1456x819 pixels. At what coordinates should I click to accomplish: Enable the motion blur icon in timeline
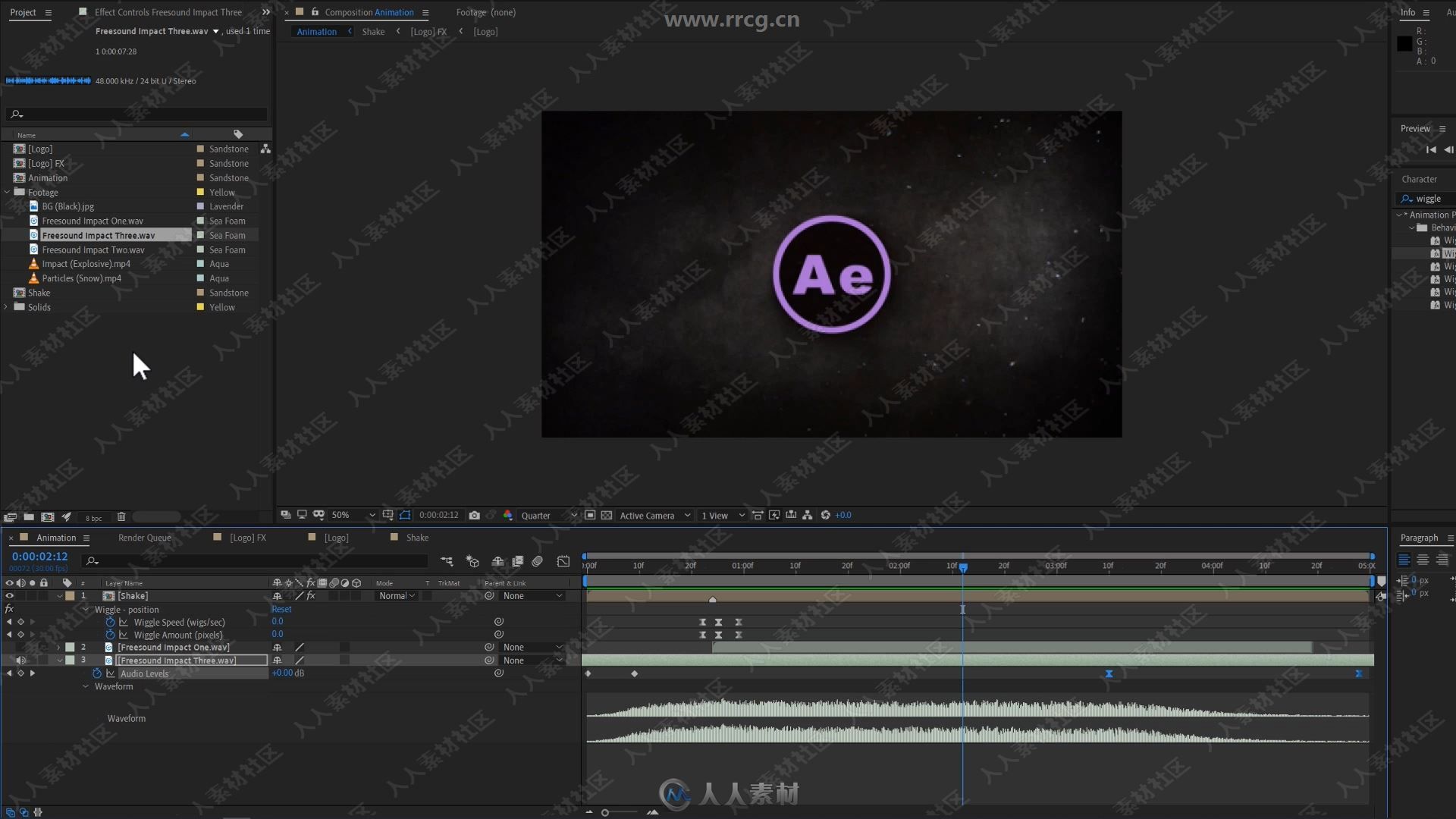538,561
